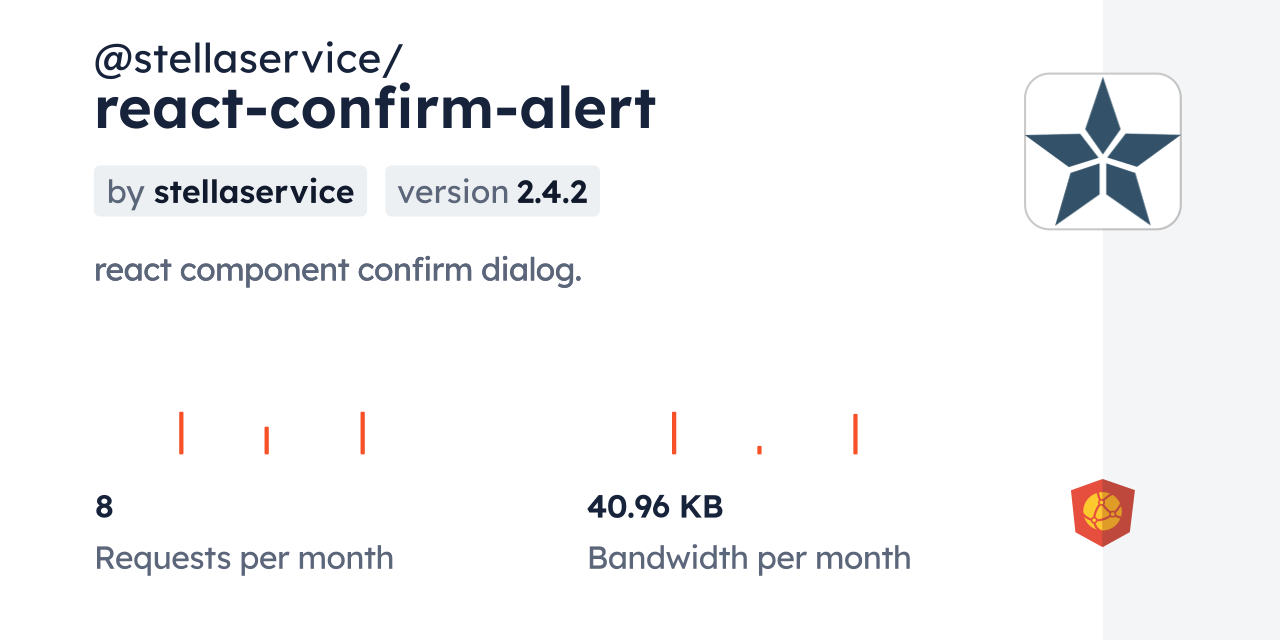Click the "Requests per month" label
The height and width of the screenshot is (640, 1280).
(244, 558)
